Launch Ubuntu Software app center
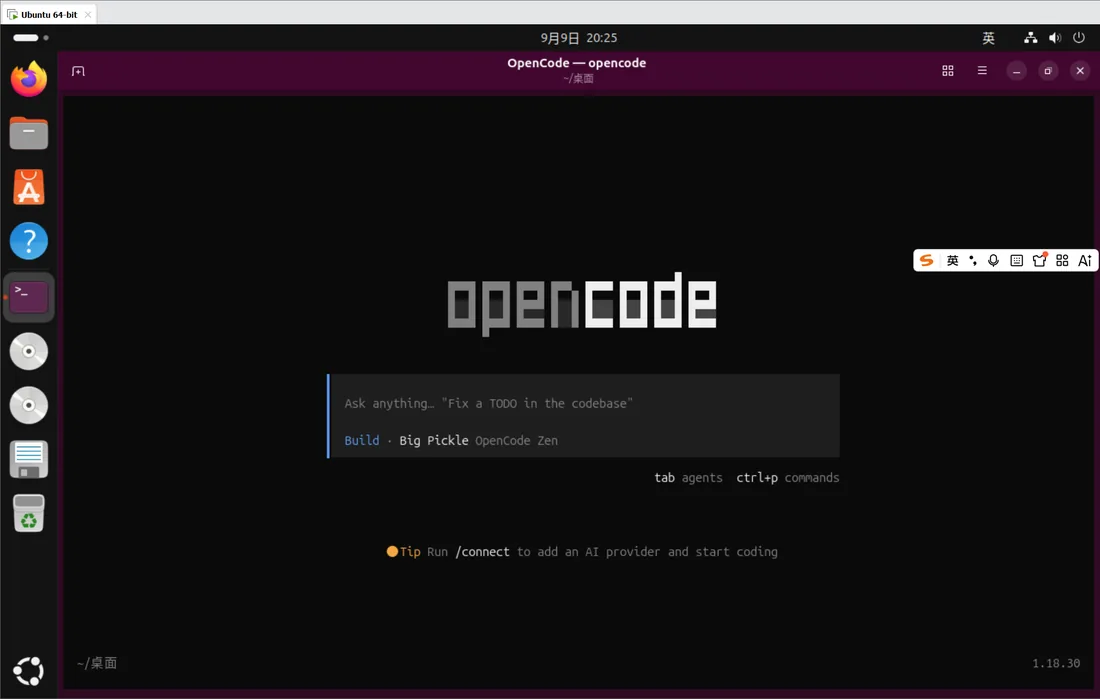Image resolution: width=1100 pixels, height=699 pixels. click(29, 187)
